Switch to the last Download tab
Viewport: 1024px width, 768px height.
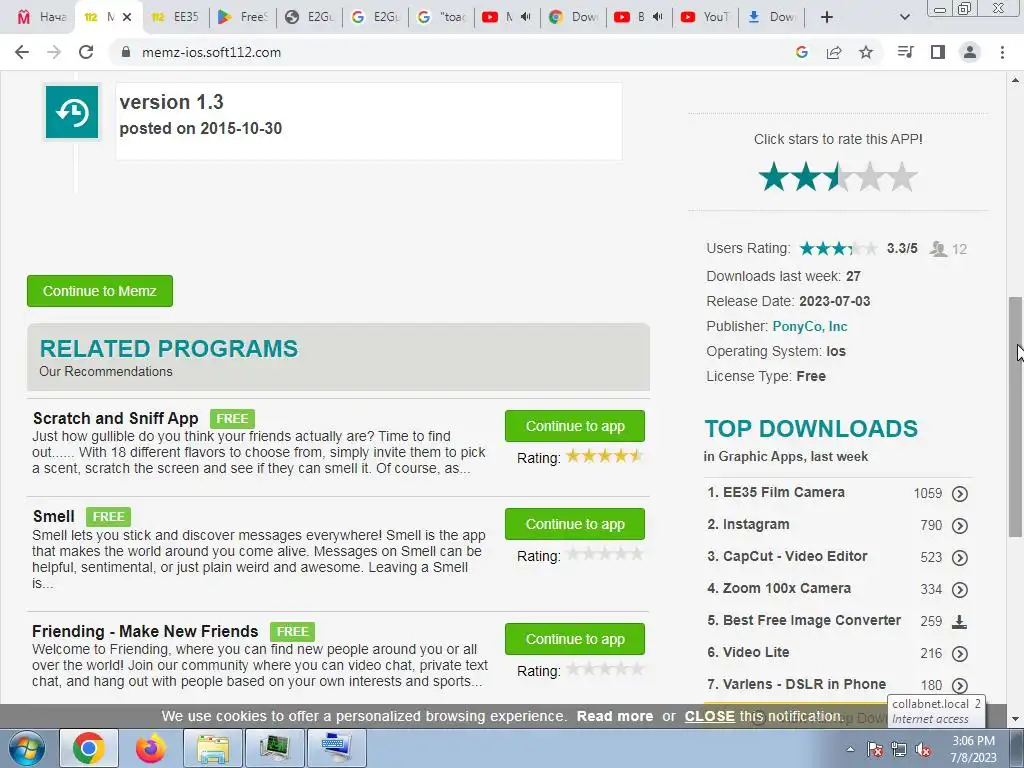tap(772, 17)
